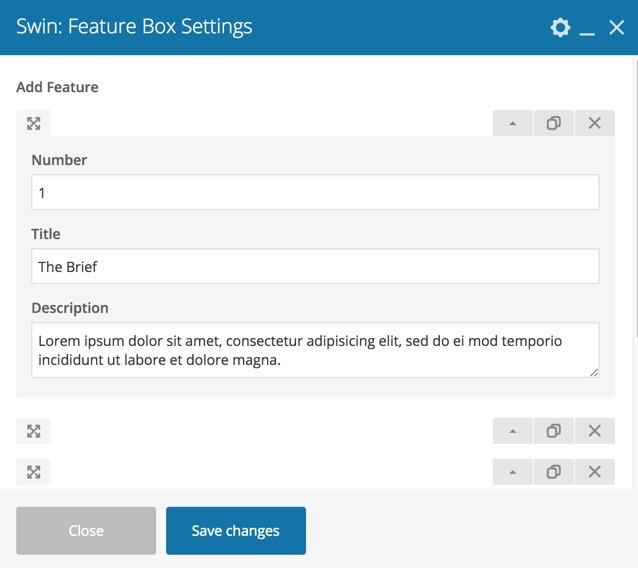The height and width of the screenshot is (568, 638).
Task: Click move handle of second feature item
Action: coord(34,431)
